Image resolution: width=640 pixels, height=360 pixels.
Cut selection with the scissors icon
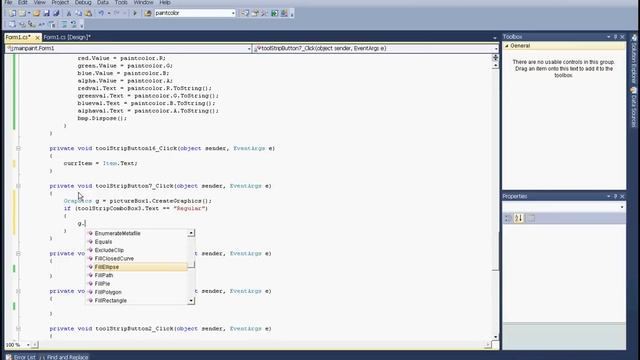[x=69, y=13]
